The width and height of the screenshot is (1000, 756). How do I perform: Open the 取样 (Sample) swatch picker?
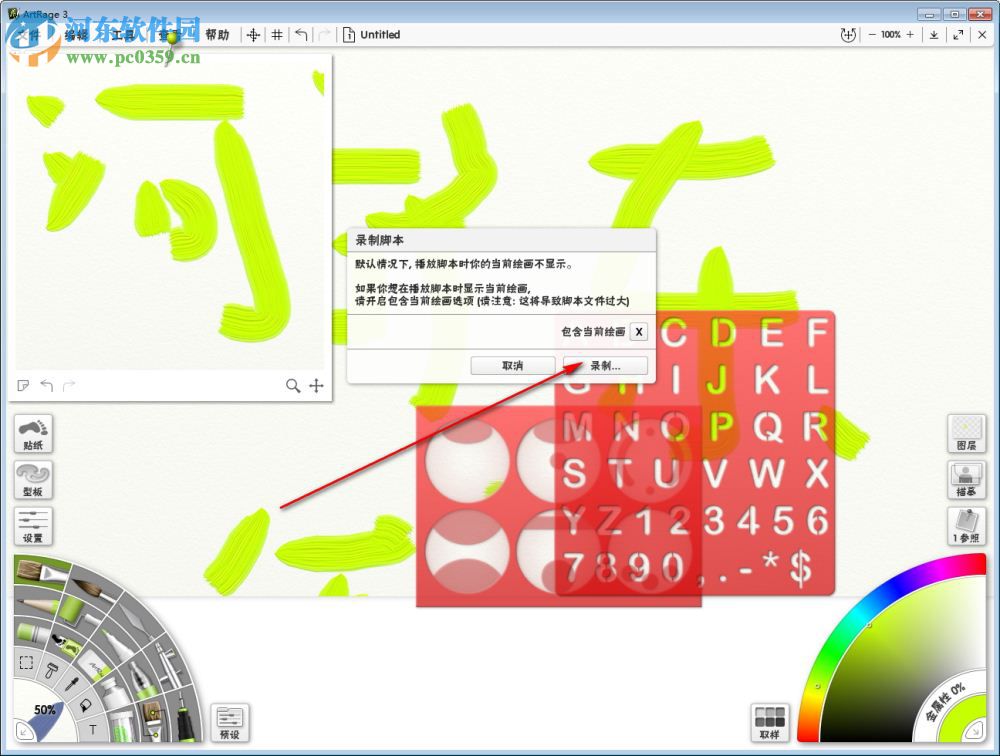point(770,722)
